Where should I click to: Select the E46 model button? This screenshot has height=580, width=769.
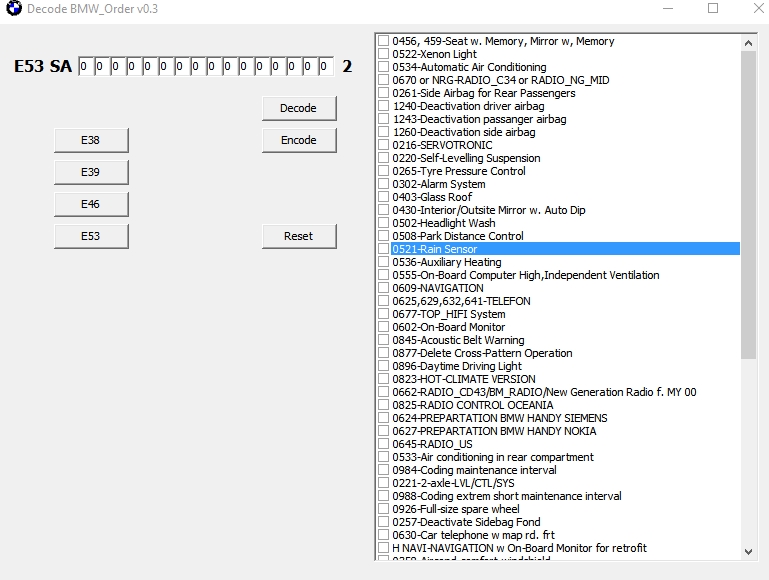tap(91, 204)
